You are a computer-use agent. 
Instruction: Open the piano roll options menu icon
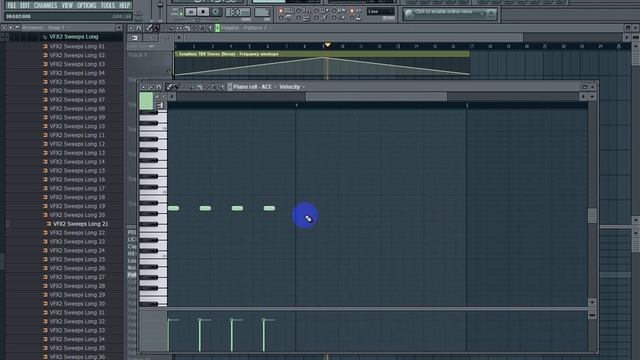point(143,87)
